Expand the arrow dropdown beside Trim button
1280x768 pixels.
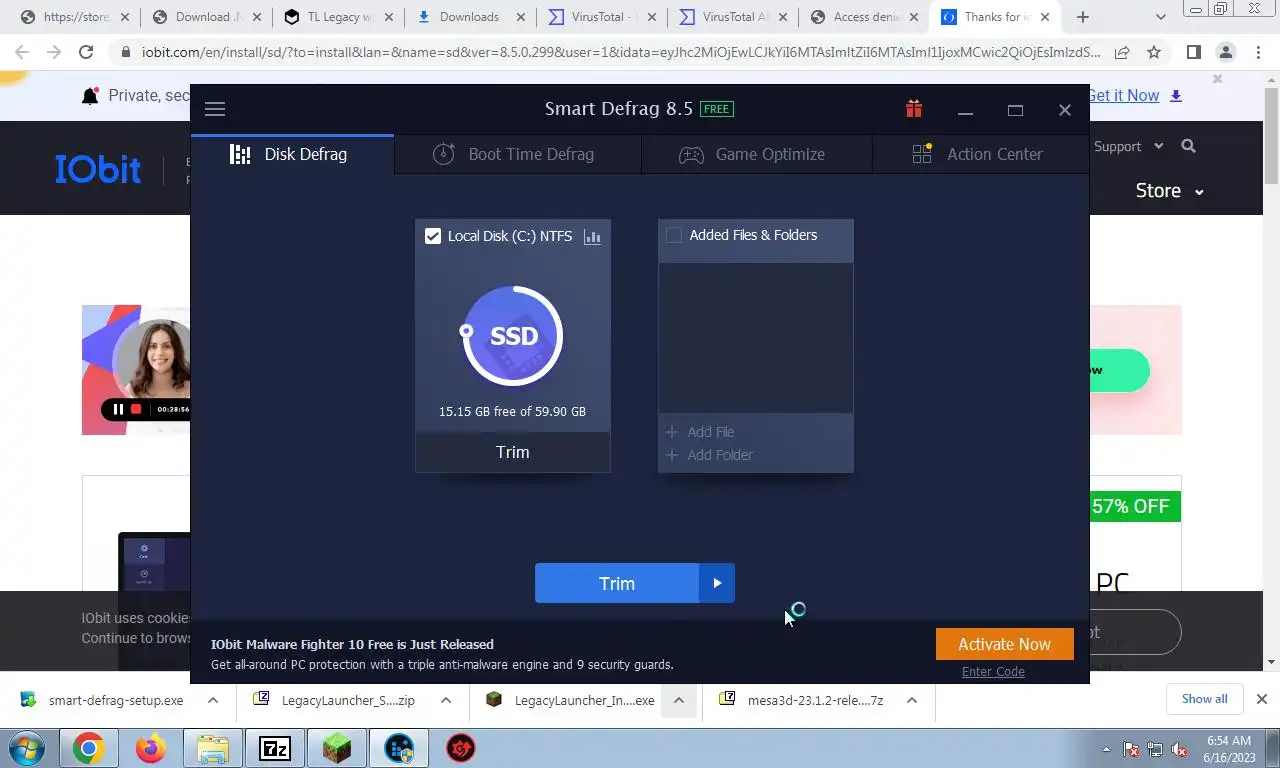[x=717, y=583]
